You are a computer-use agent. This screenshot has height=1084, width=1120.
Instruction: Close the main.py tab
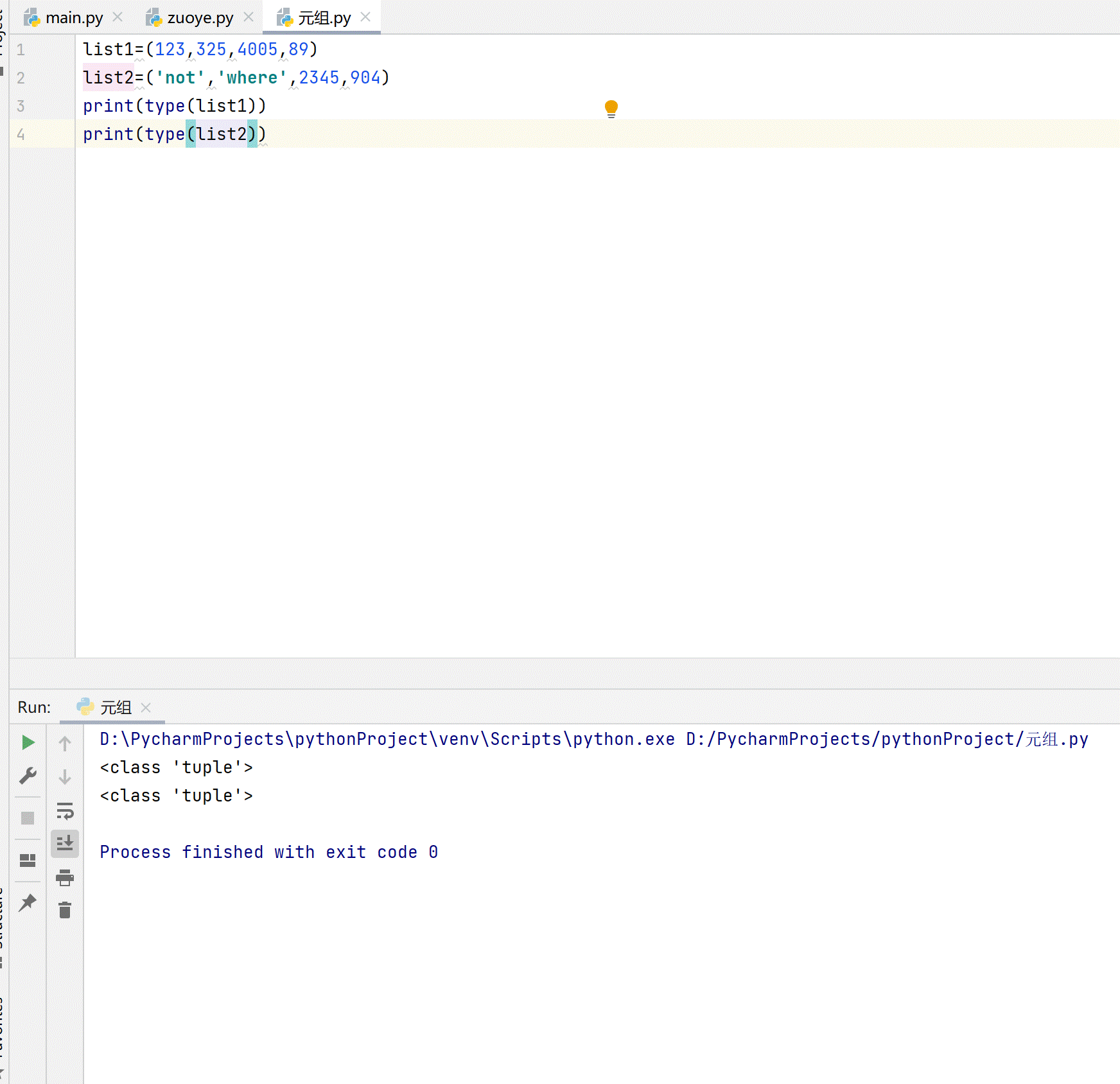pyautogui.click(x=118, y=17)
